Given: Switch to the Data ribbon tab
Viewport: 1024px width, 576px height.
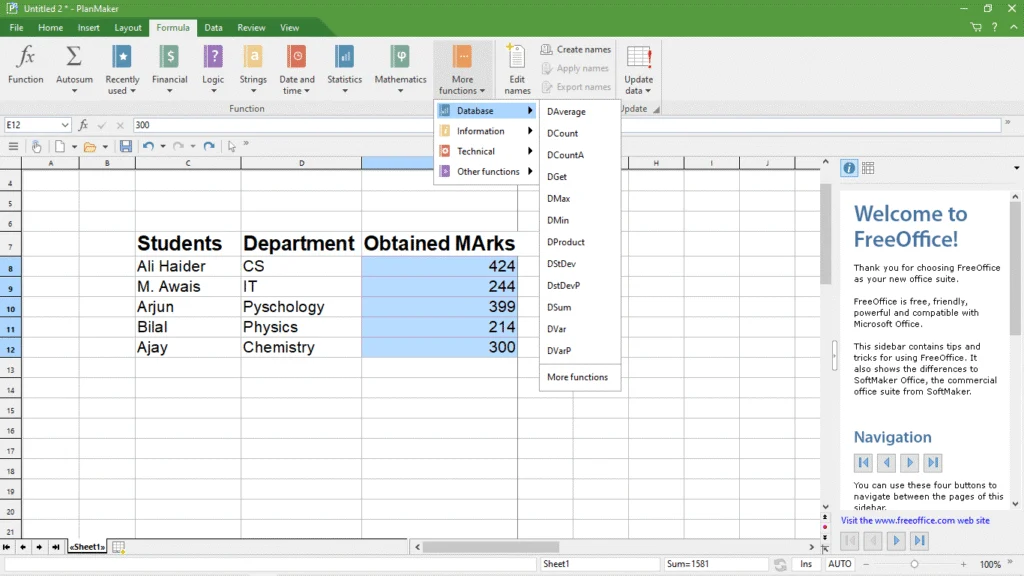Looking at the screenshot, I should point(213,27).
